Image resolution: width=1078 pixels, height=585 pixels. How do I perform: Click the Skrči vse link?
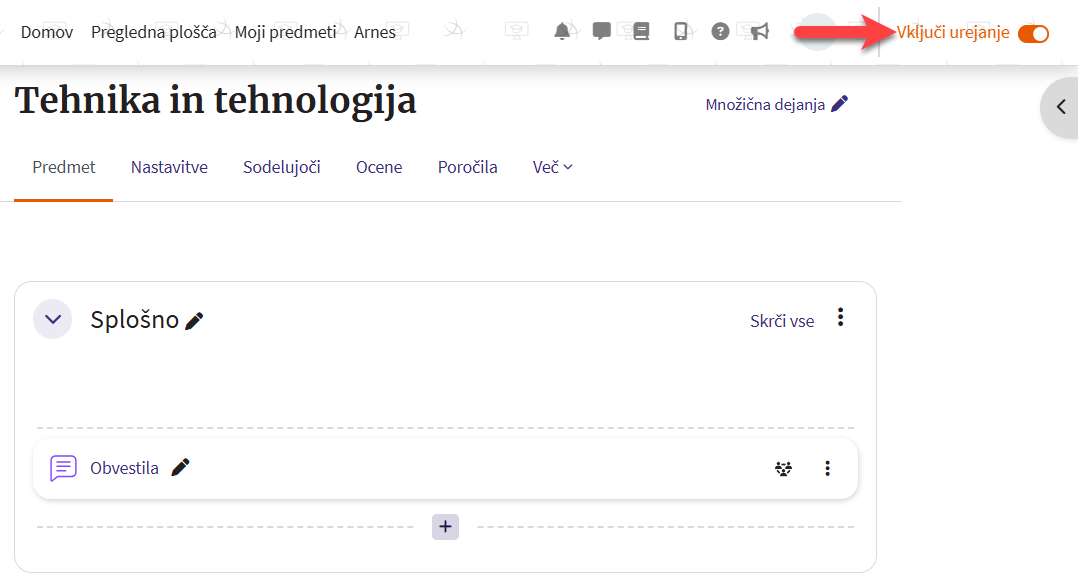pyautogui.click(x=782, y=321)
